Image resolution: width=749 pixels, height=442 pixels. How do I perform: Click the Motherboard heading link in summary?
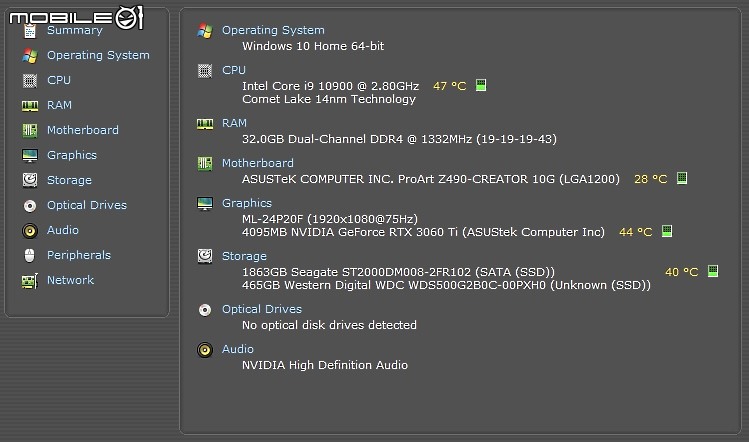(258, 163)
